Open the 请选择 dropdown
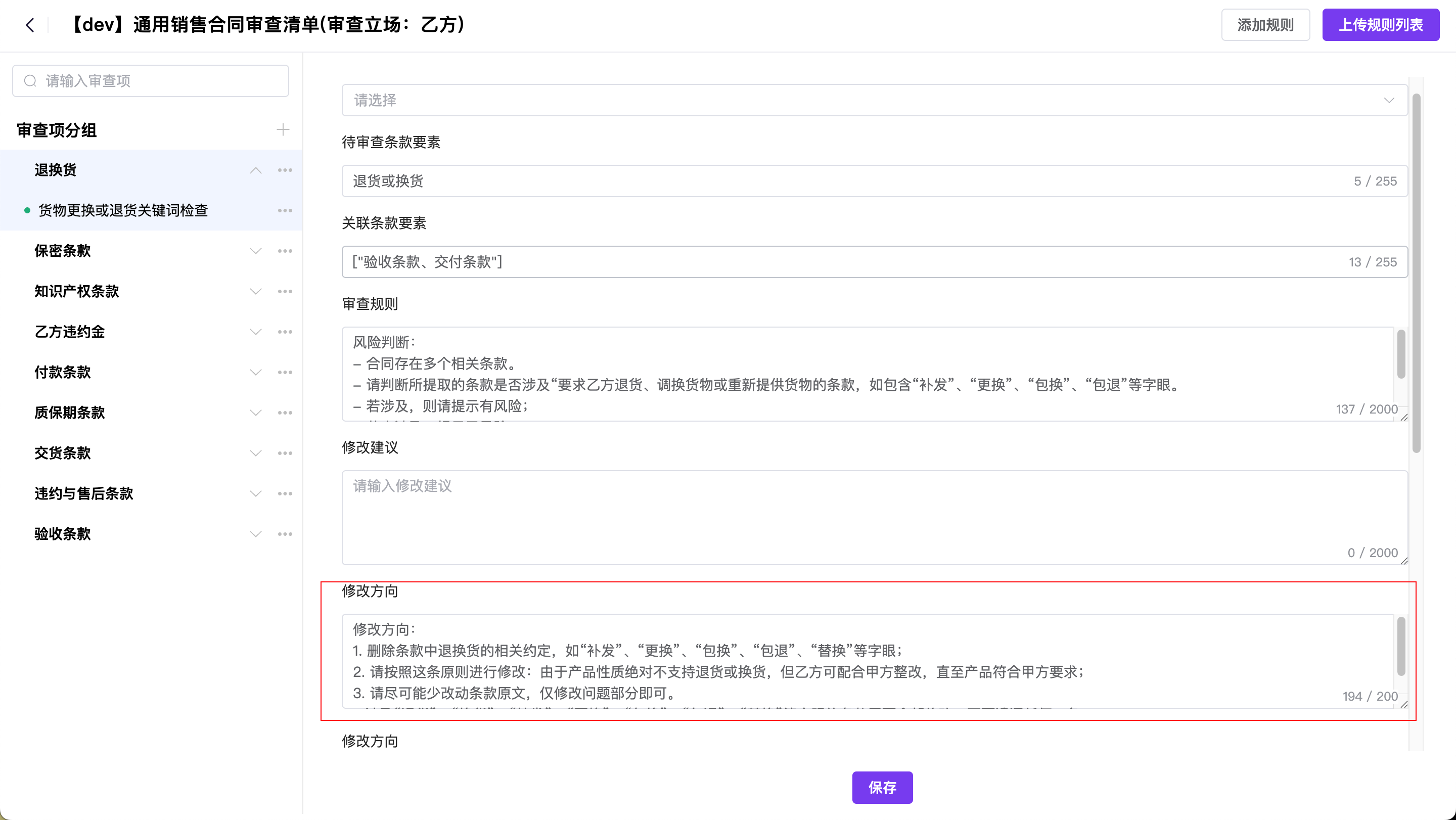1456x820 pixels. click(x=874, y=100)
